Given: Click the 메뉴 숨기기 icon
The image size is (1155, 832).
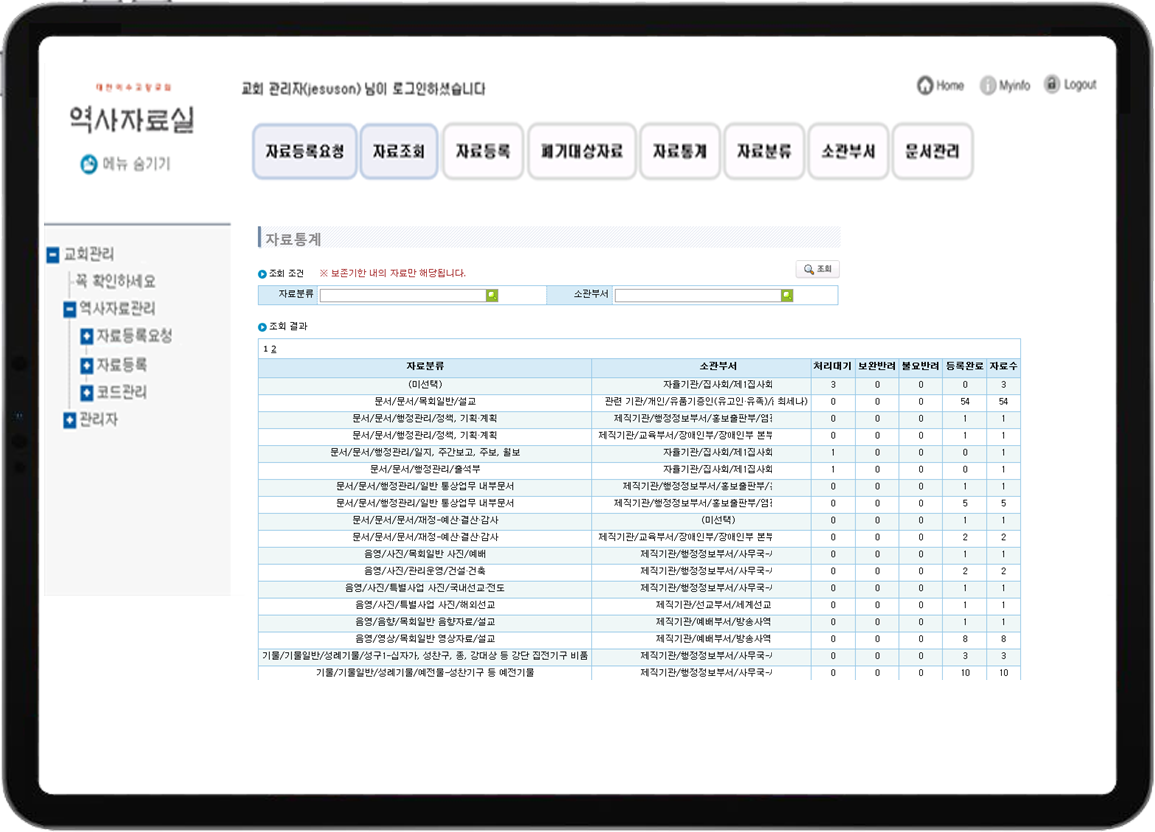Looking at the screenshot, I should pos(89,164).
